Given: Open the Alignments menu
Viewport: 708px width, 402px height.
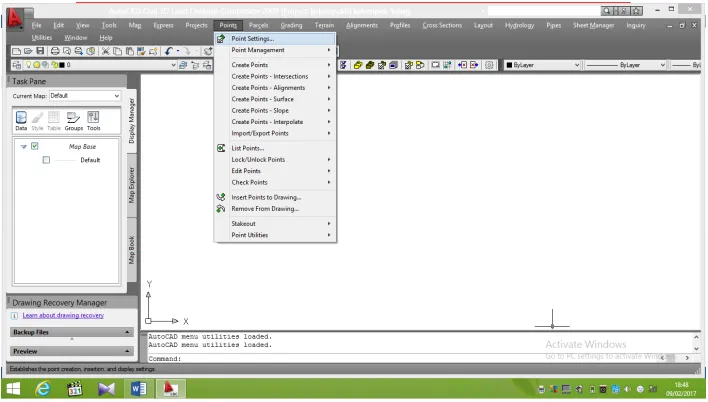Looking at the screenshot, I should [x=362, y=25].
